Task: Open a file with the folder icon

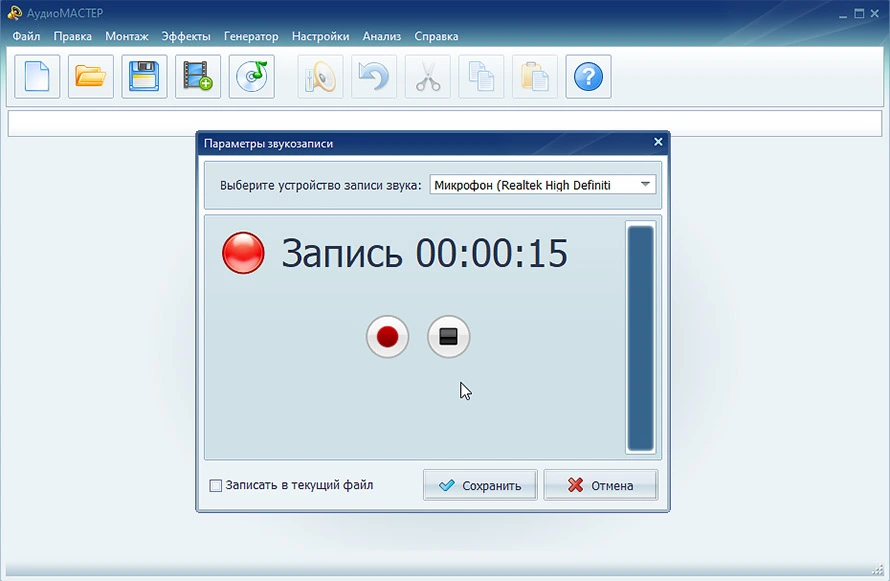Action: tap(91, 77)
